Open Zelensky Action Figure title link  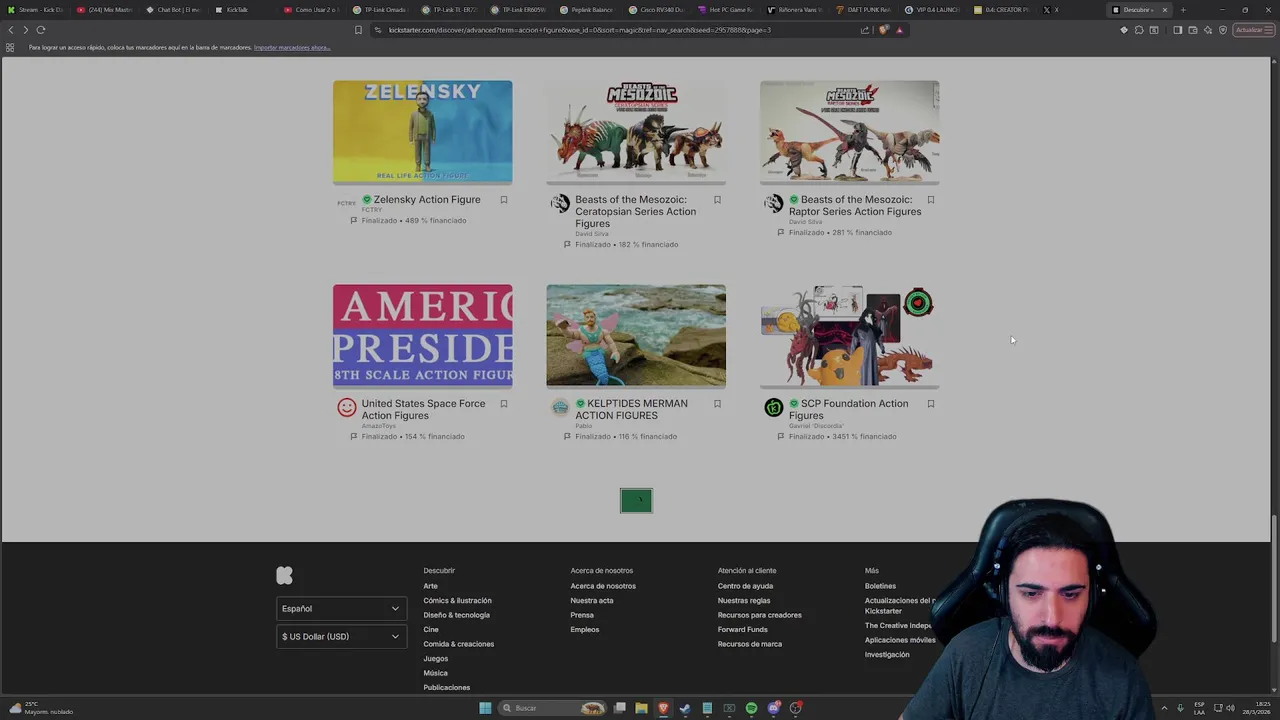coord(427,200)
